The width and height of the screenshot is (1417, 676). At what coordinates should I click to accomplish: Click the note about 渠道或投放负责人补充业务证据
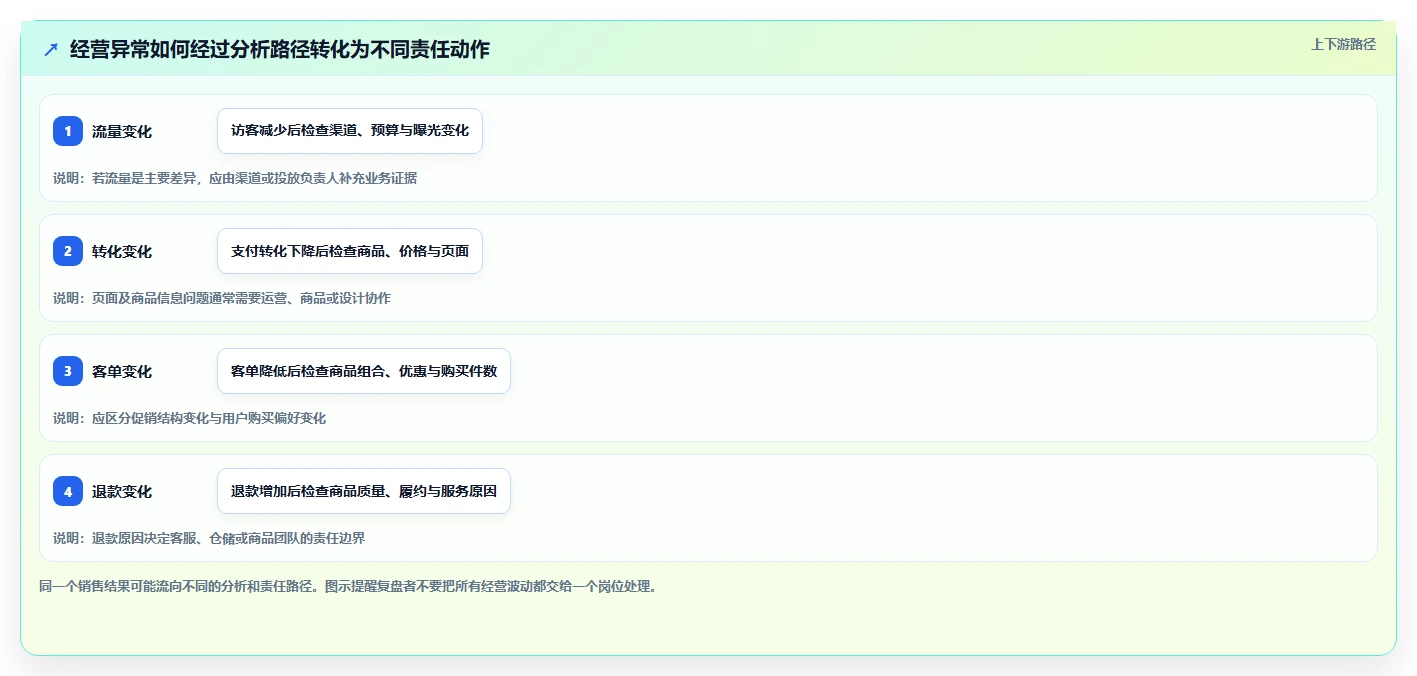[x=235, y=178]
